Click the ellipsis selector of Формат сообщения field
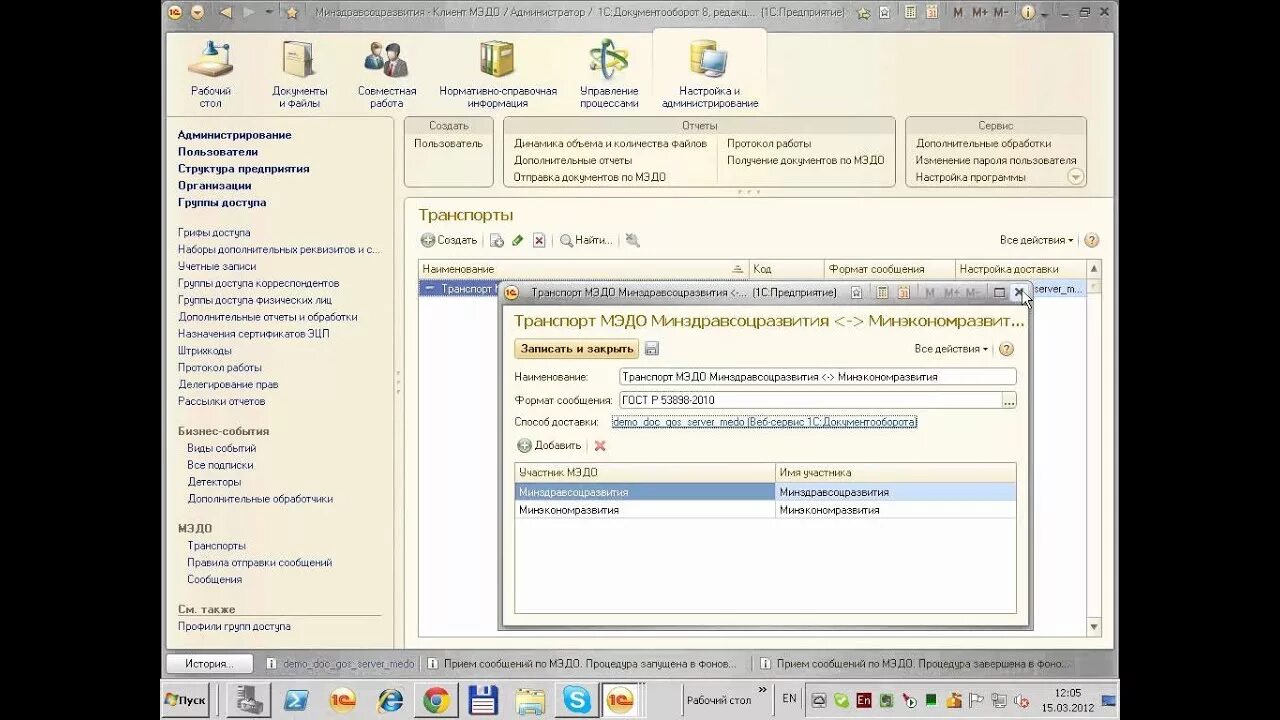1280x720 pixels. pyautogui.click(x=1009, y=400)
